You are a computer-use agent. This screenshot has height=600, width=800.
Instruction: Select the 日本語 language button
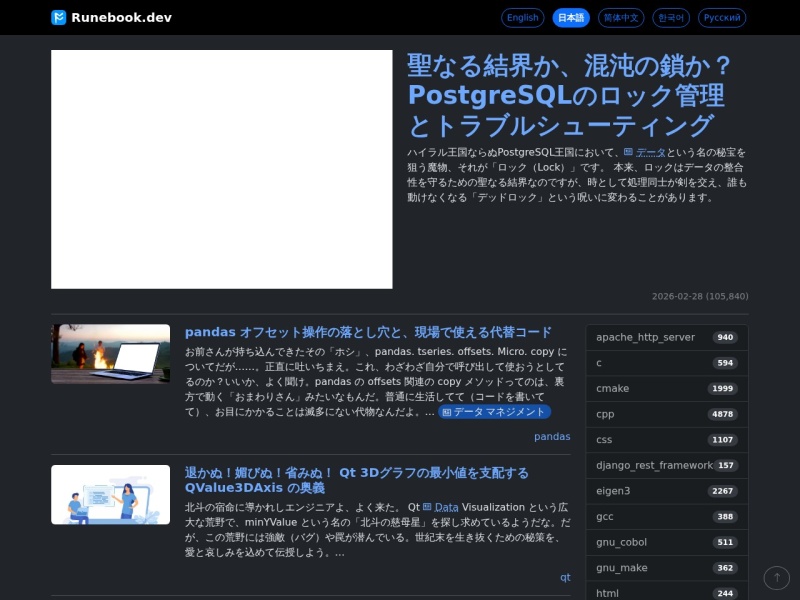(x=571, y=18)
